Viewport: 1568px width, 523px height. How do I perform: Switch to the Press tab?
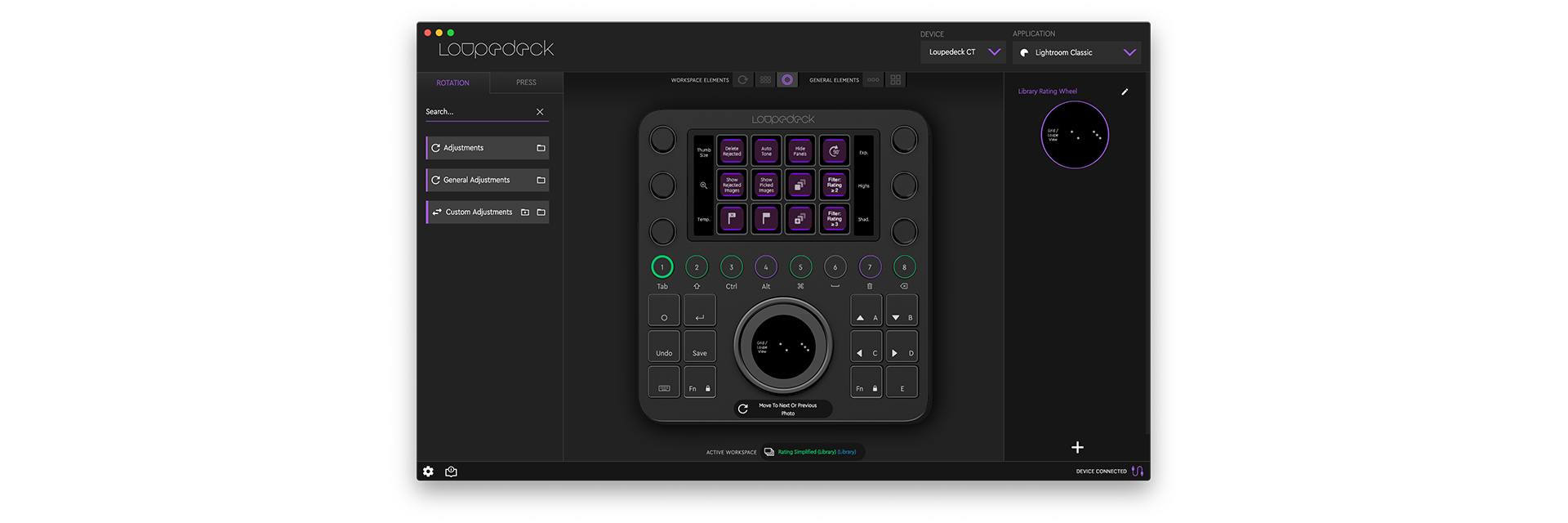(x=526, y=83)
